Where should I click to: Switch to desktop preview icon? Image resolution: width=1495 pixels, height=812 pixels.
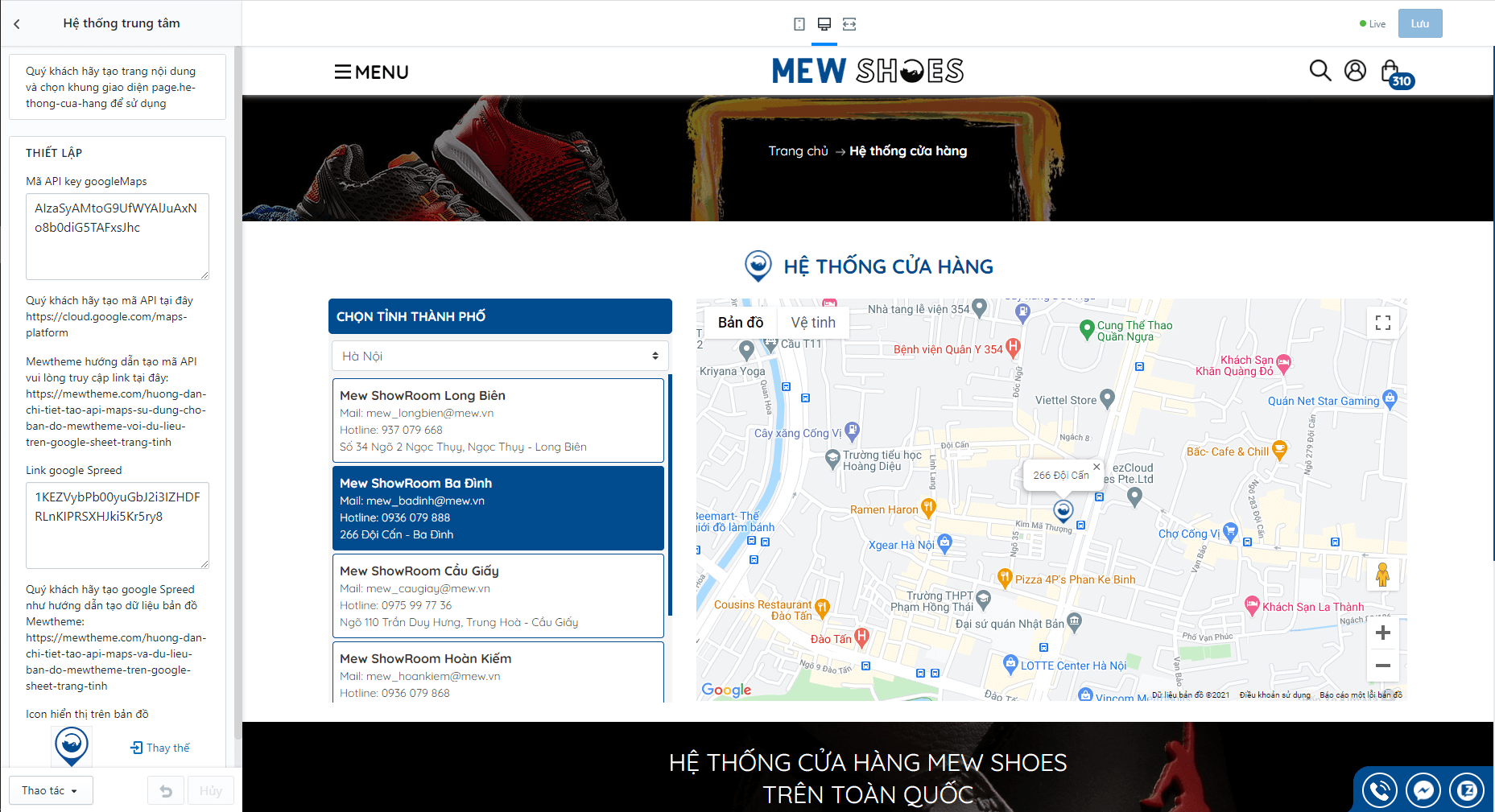[x=824, y=24]
